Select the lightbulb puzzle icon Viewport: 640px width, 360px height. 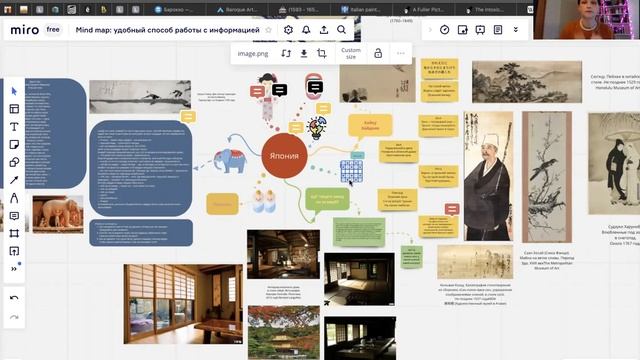(317, 128)
